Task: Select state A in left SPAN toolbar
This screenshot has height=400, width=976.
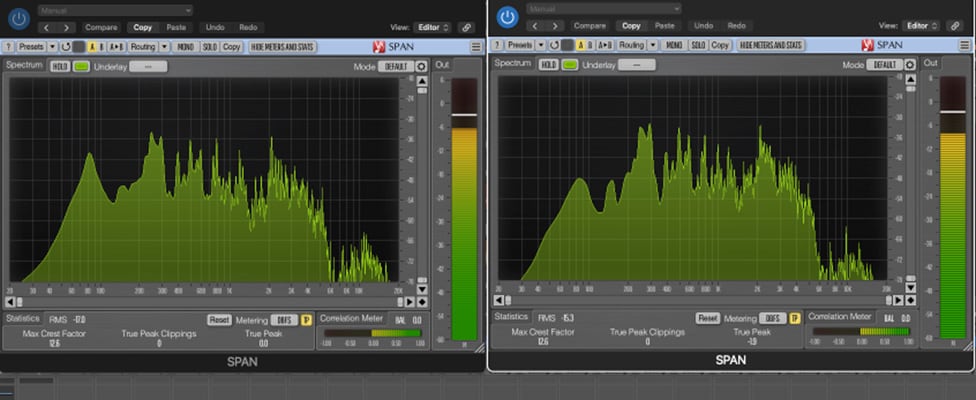Action: tap(92, 47)
